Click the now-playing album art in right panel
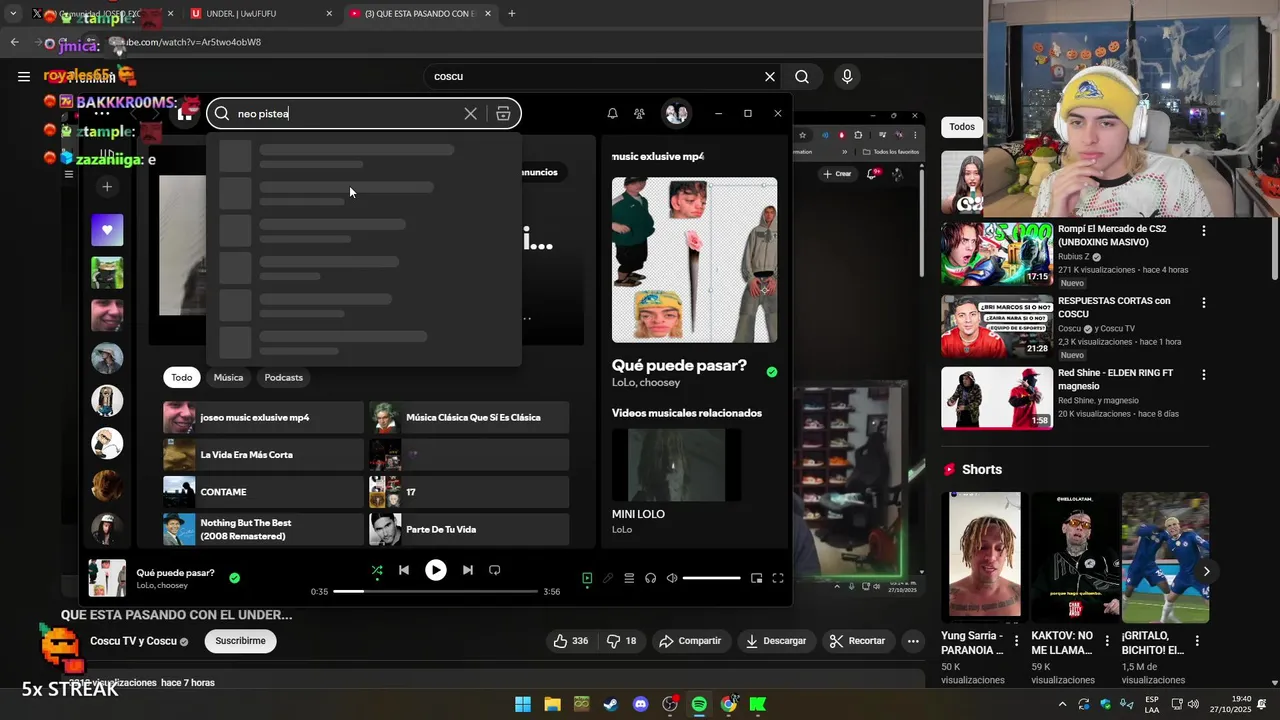This screenshot has height=720, width=1280. click(694, 260)
